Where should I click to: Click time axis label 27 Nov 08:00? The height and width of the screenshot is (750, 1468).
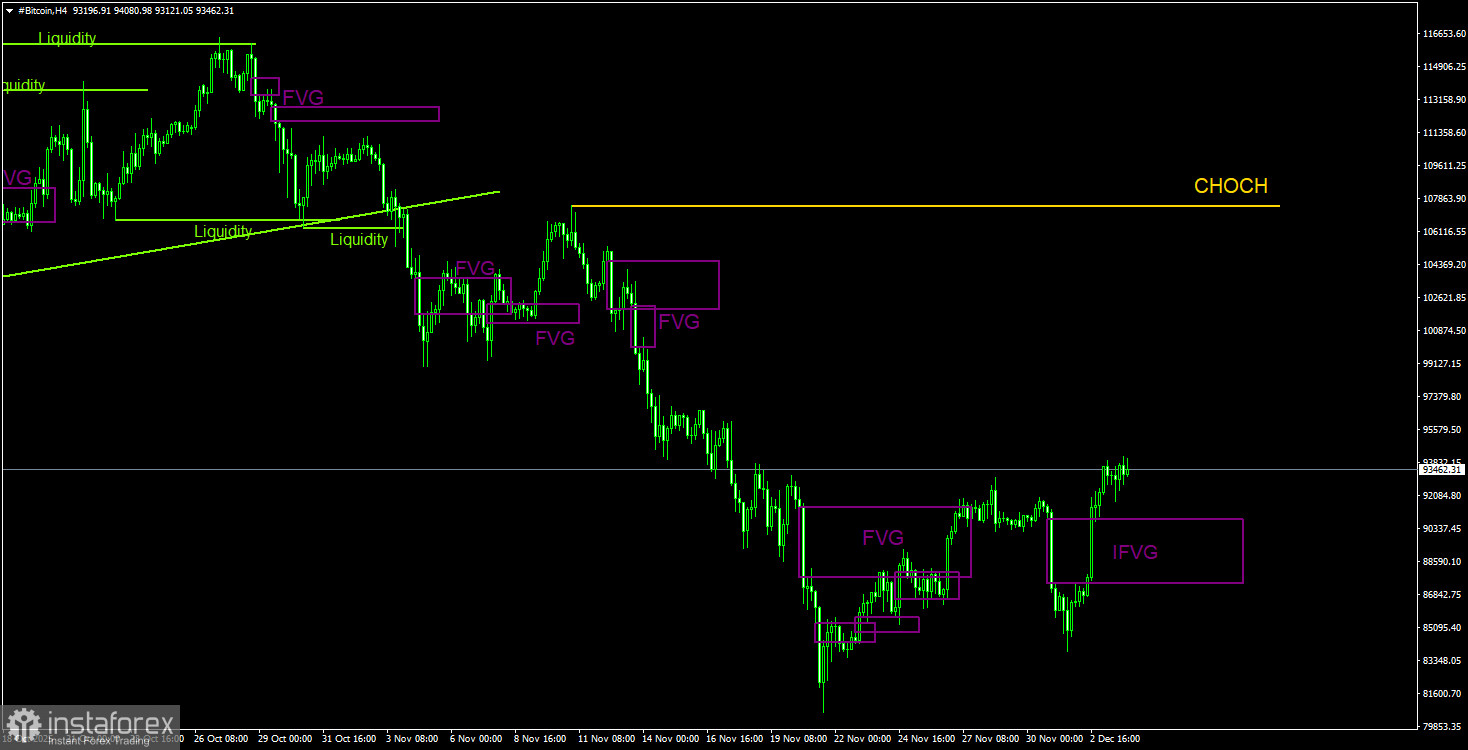point(989,739)
